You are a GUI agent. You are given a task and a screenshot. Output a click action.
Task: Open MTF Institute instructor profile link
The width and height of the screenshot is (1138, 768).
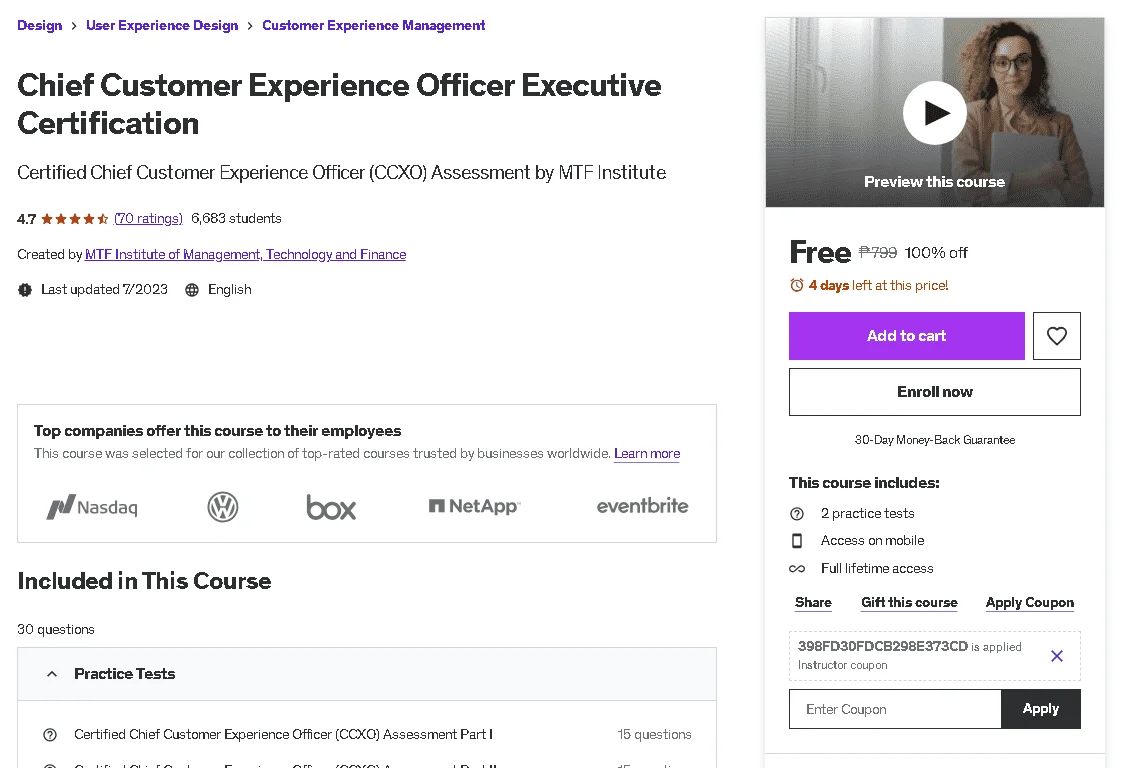[245, 254]
